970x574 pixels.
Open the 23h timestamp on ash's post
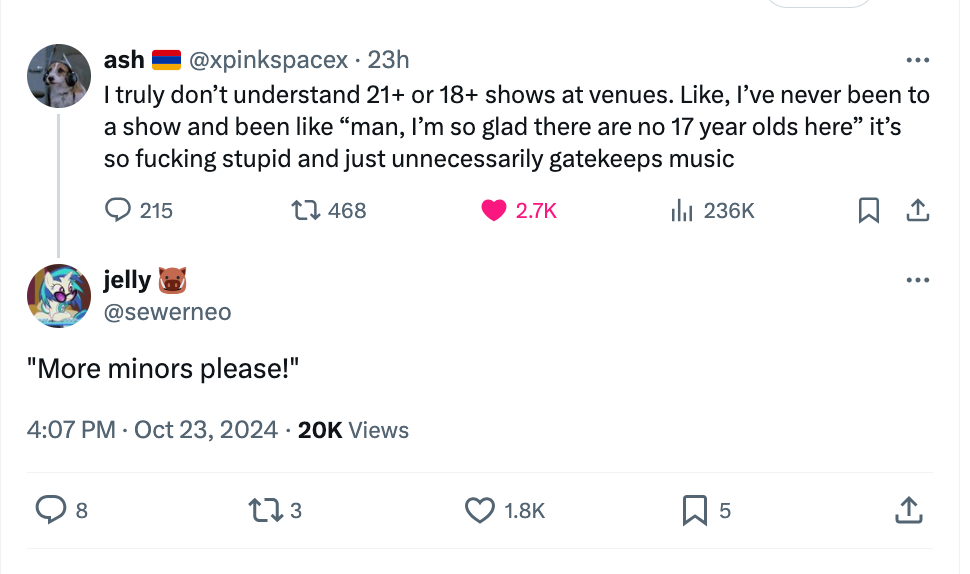coord(389,60)
